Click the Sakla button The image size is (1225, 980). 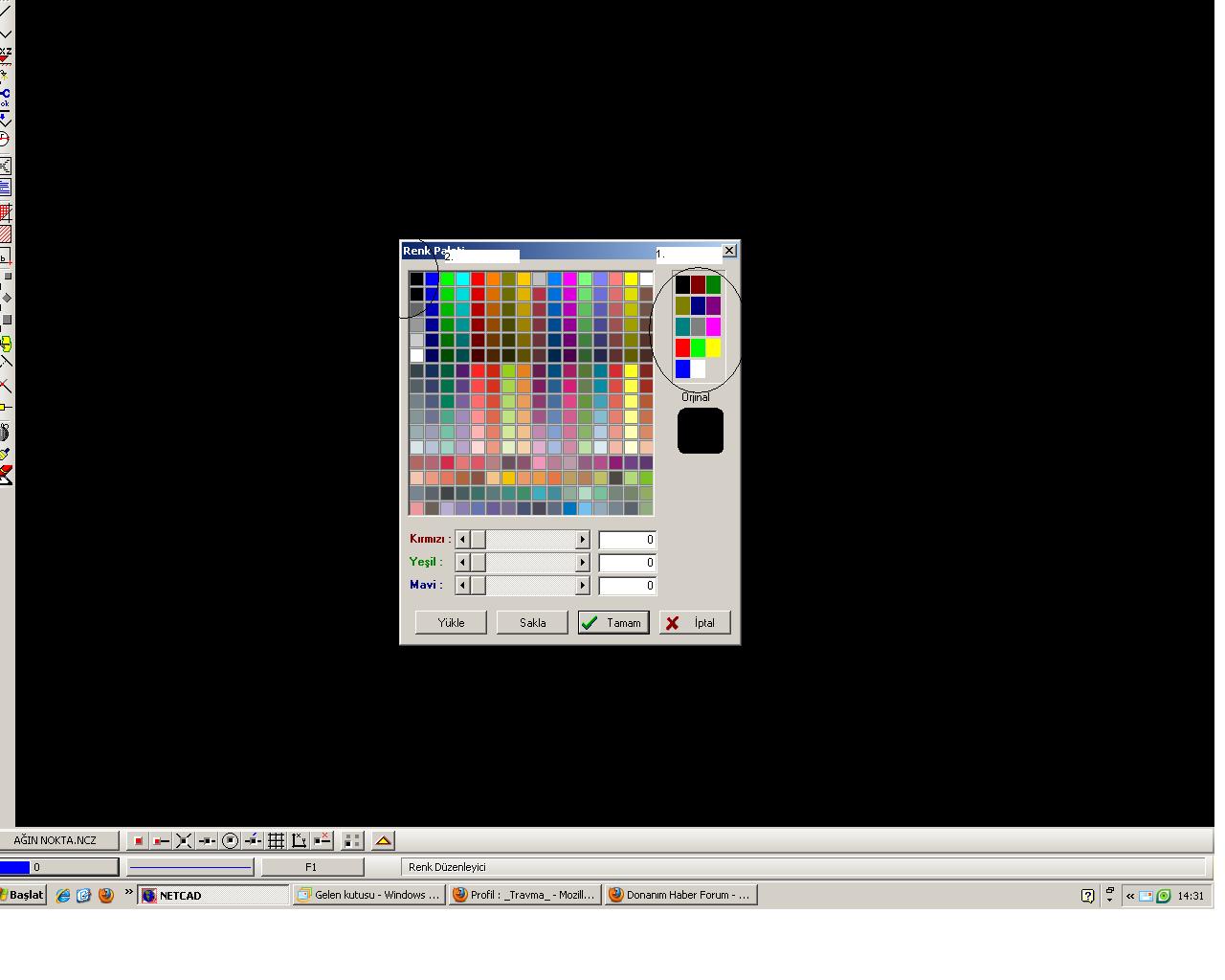pos(532,622)
